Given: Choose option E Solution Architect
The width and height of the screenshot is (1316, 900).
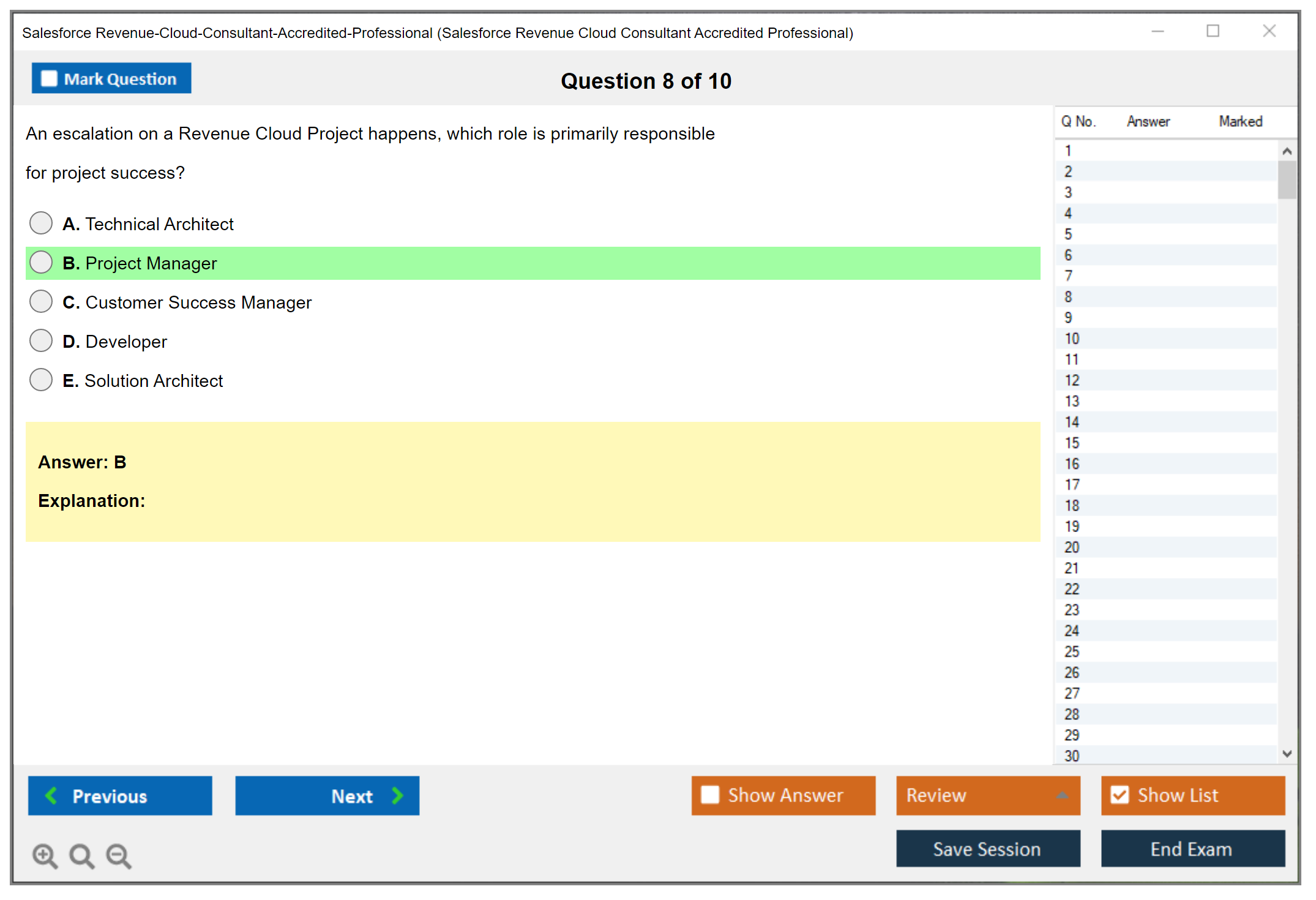Looking at the screenshot, I should pos(41,380).
